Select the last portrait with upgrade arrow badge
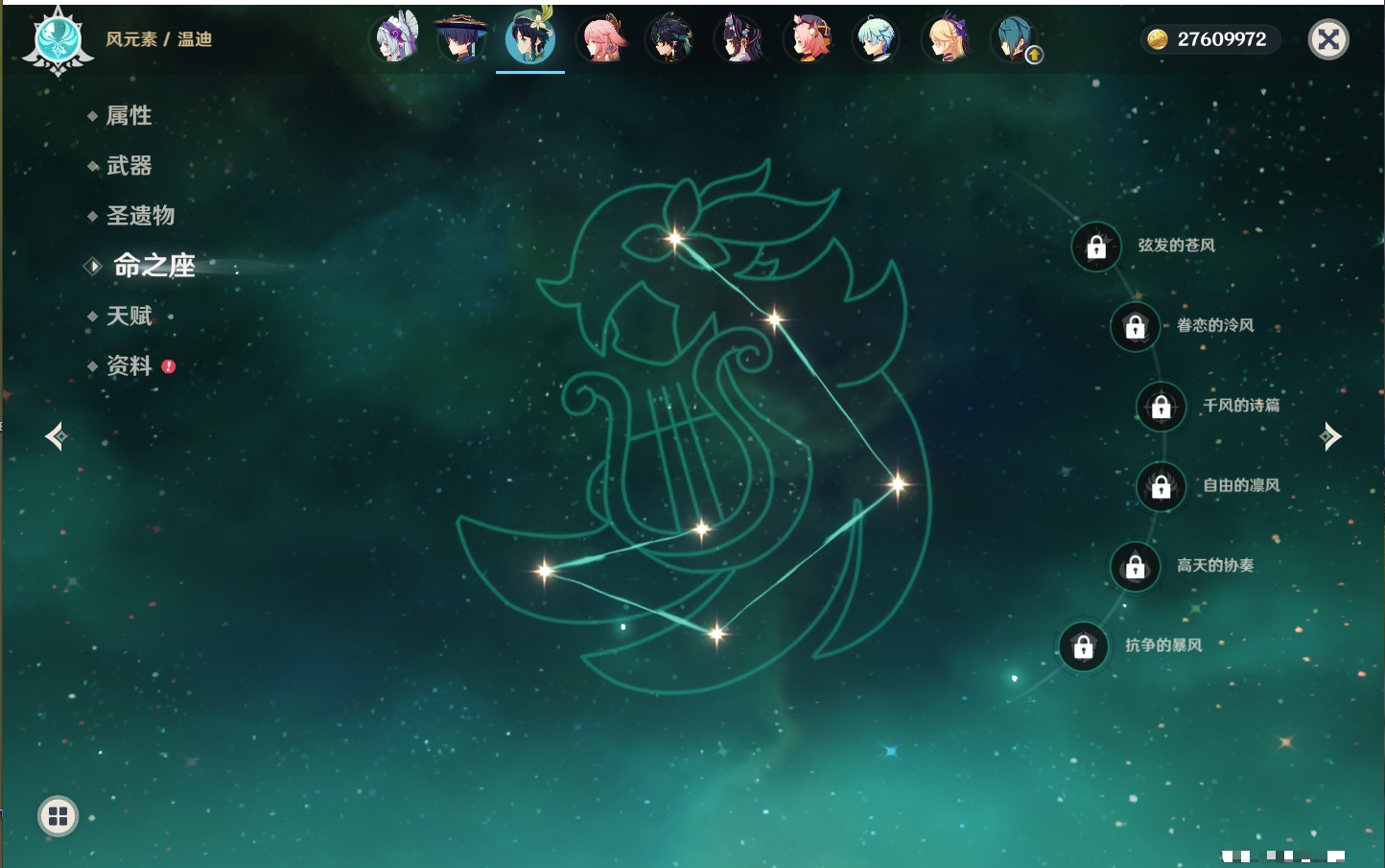The width and height of the screenshot is (1385, 868). 1016,39
